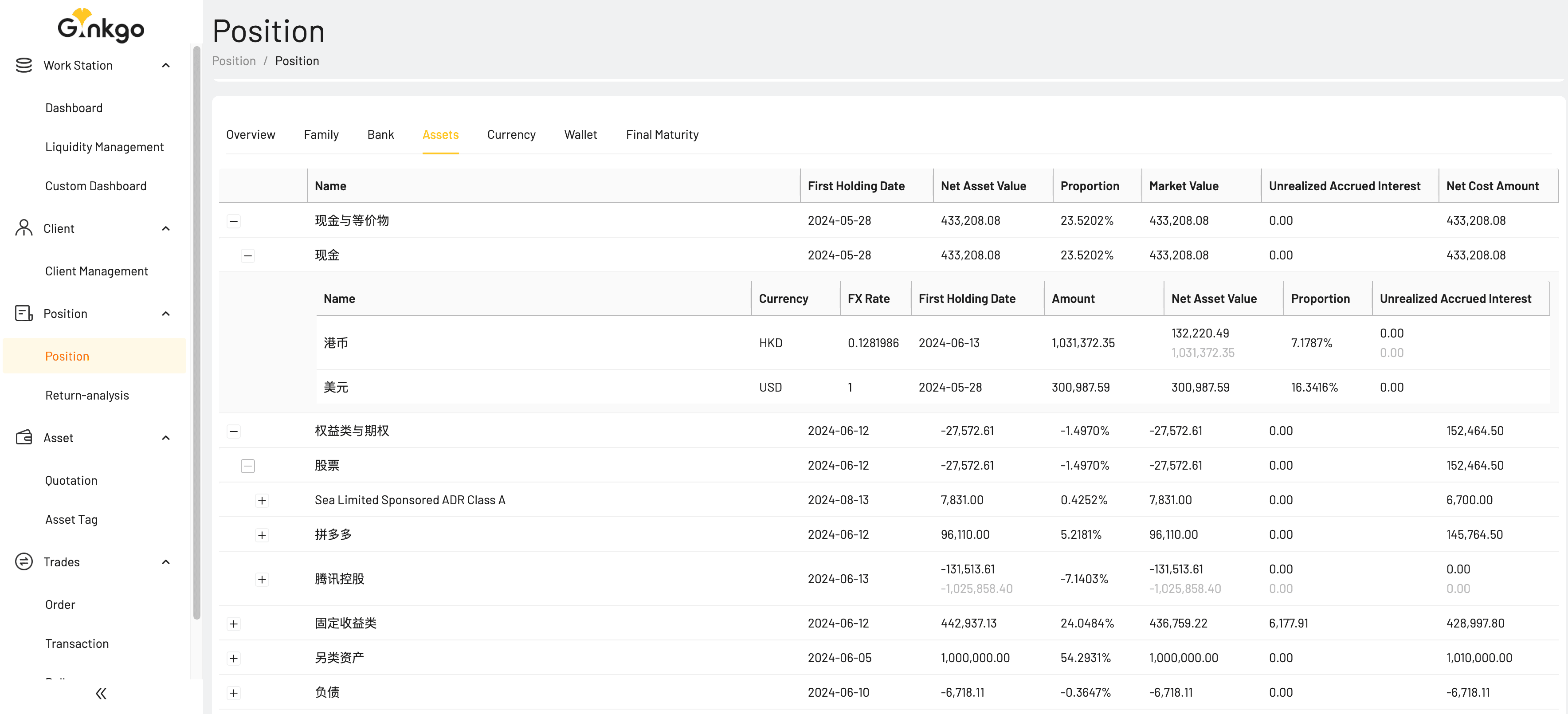
Task: Open Liquidity Management page
Action: click(x=105, y=147)
